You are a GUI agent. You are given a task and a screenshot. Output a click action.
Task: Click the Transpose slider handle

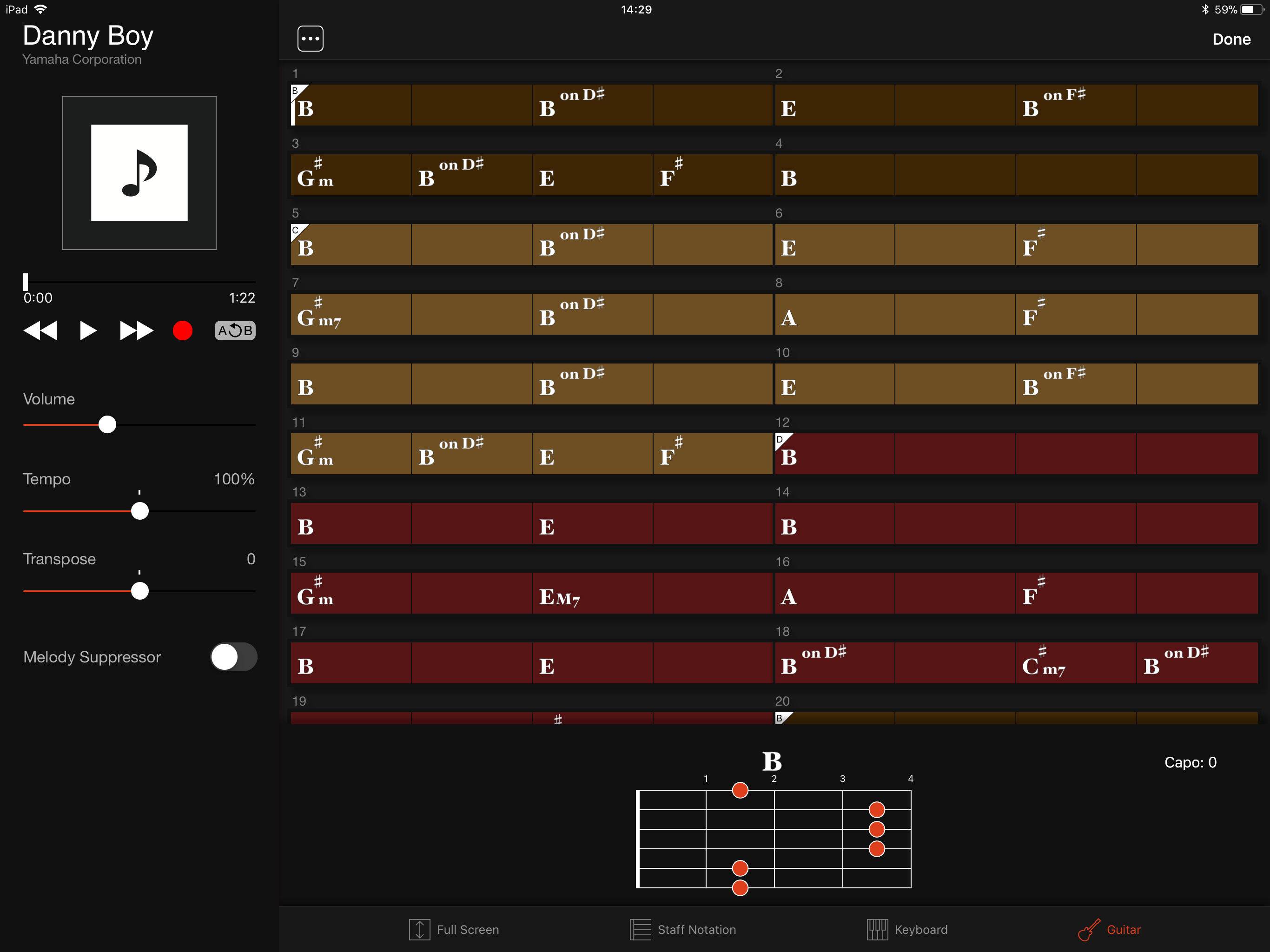[x=140, y=591]
